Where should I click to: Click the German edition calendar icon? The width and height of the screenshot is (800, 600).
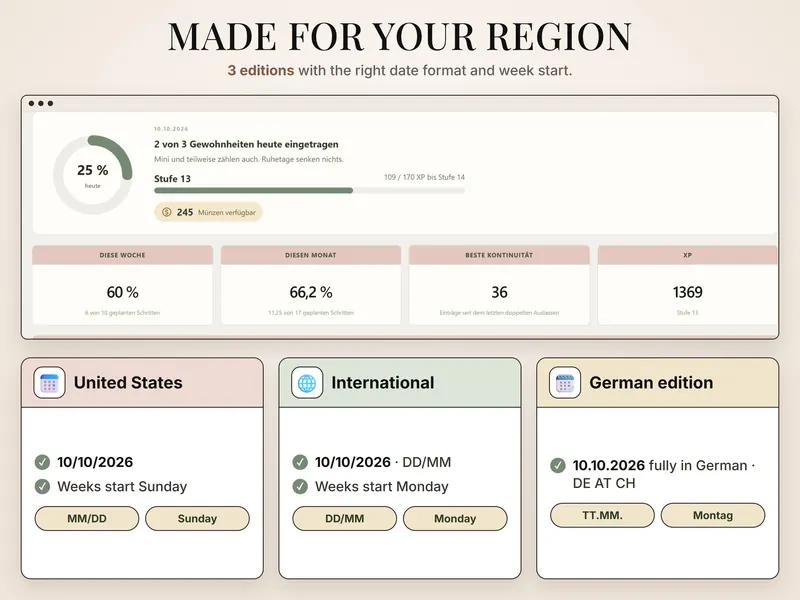point(565,383)
